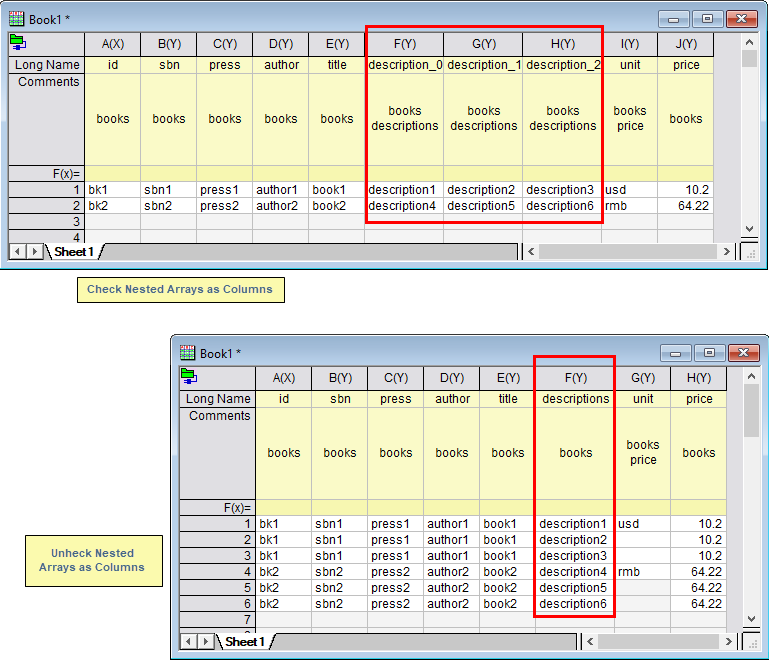
Task: Click horizontal scrollbar left arrow in top workbook
Action: click(x=531, y=252)
